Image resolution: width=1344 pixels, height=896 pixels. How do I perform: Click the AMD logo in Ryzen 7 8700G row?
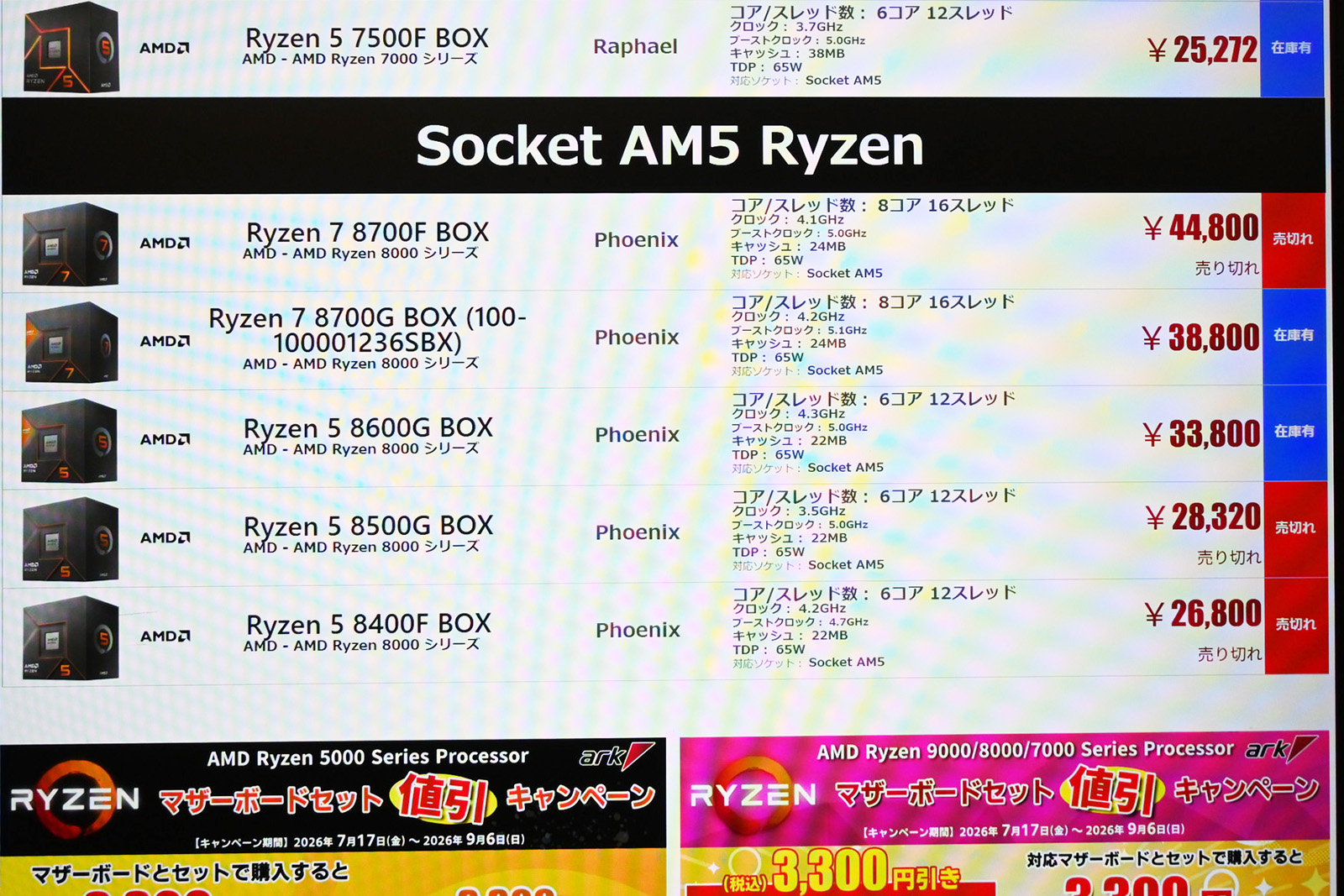click(165, 341)
